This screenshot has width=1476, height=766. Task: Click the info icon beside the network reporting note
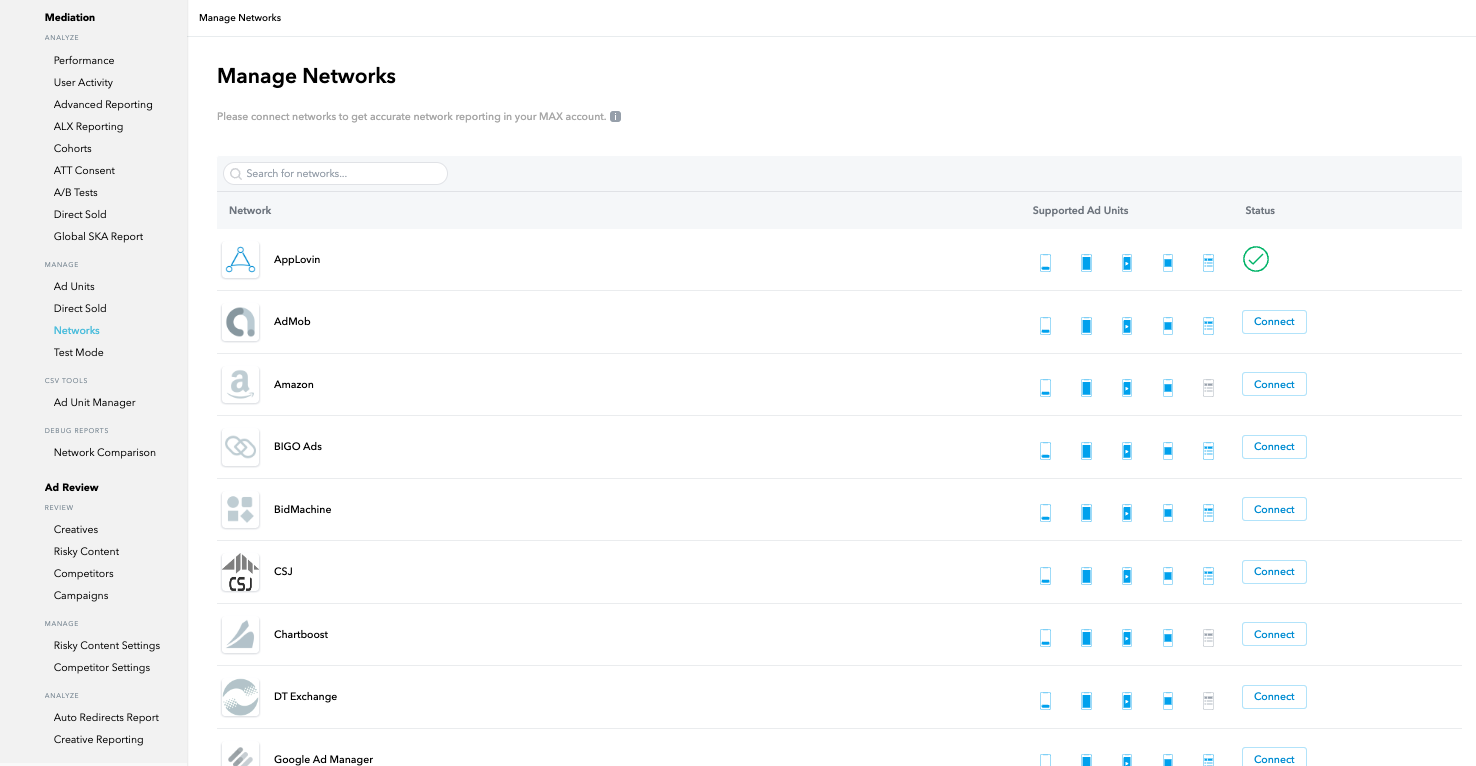pyautogui.click(x=615, y=116)
